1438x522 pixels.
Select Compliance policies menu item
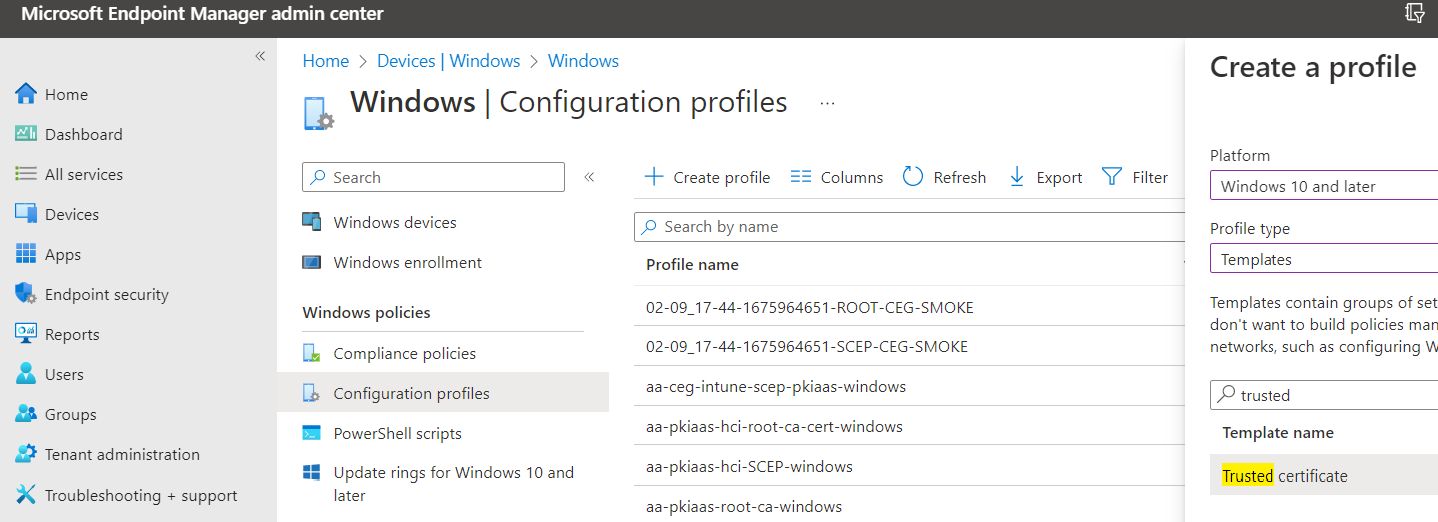click(x=404, y=353)
